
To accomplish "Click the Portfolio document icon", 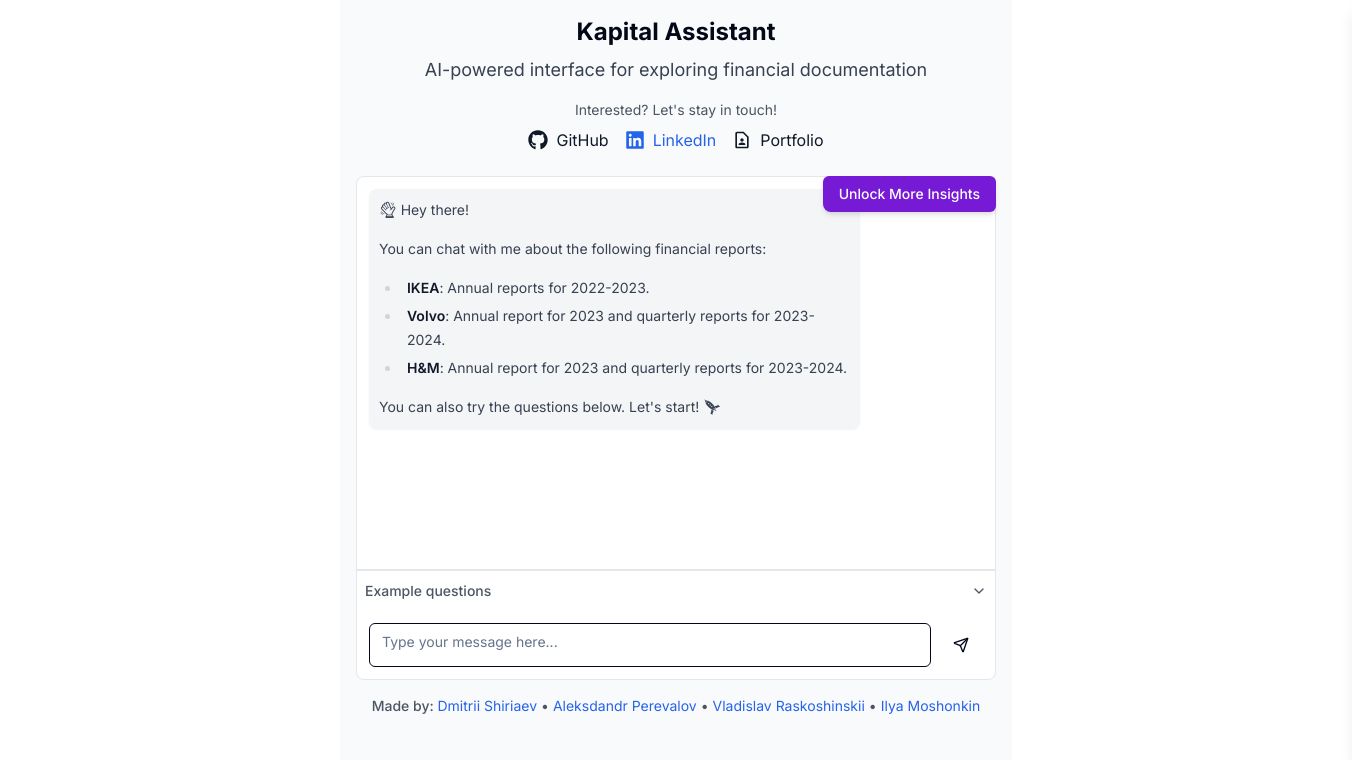I will point(742,140).
